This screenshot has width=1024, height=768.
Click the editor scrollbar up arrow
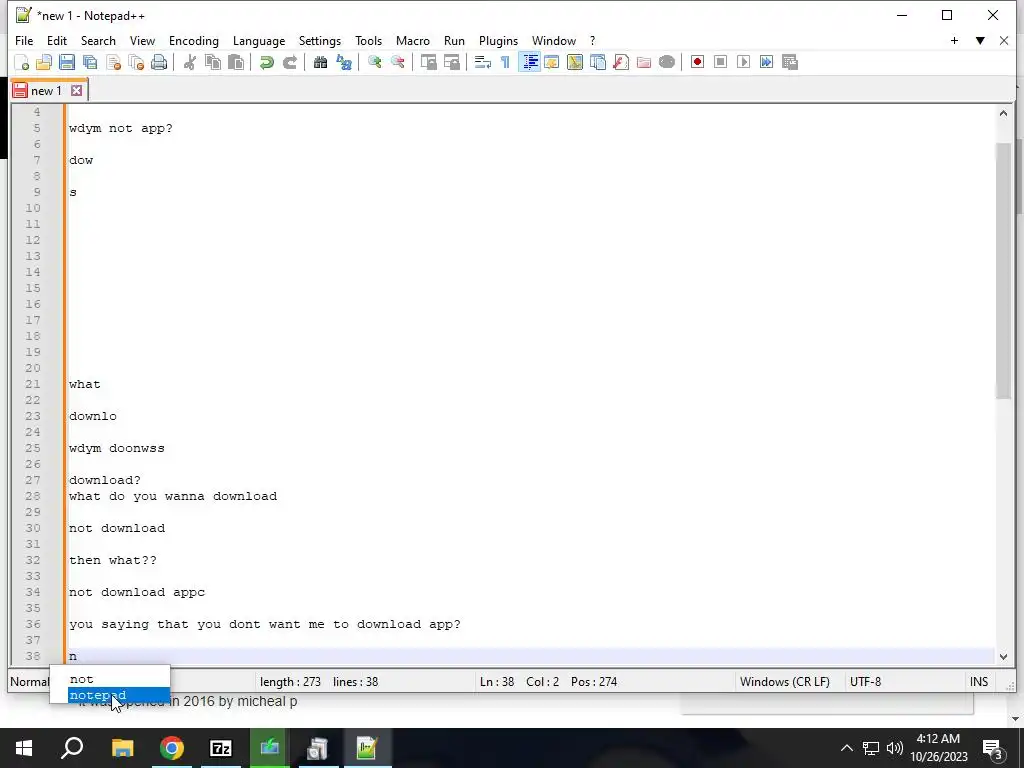pyautogui.click(x=1003, y=114)
